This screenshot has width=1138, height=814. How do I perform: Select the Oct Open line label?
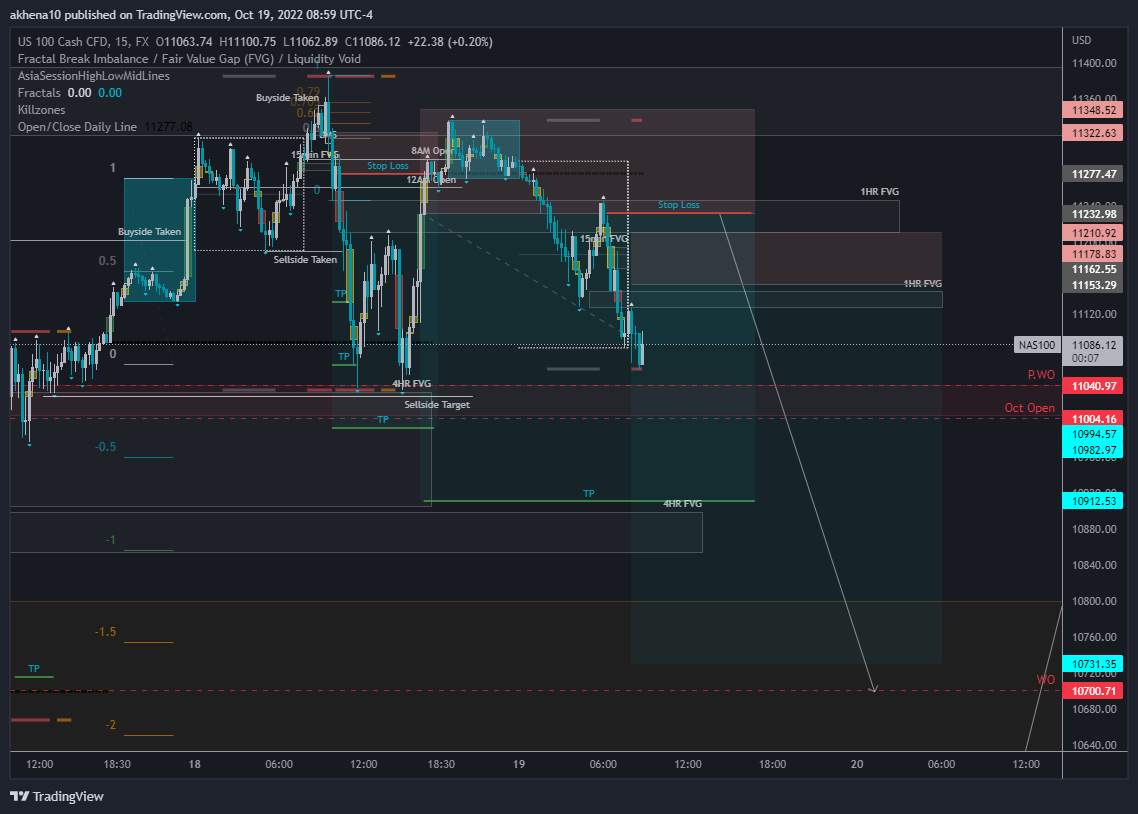pyautogui.click(x=1029, y=408)
